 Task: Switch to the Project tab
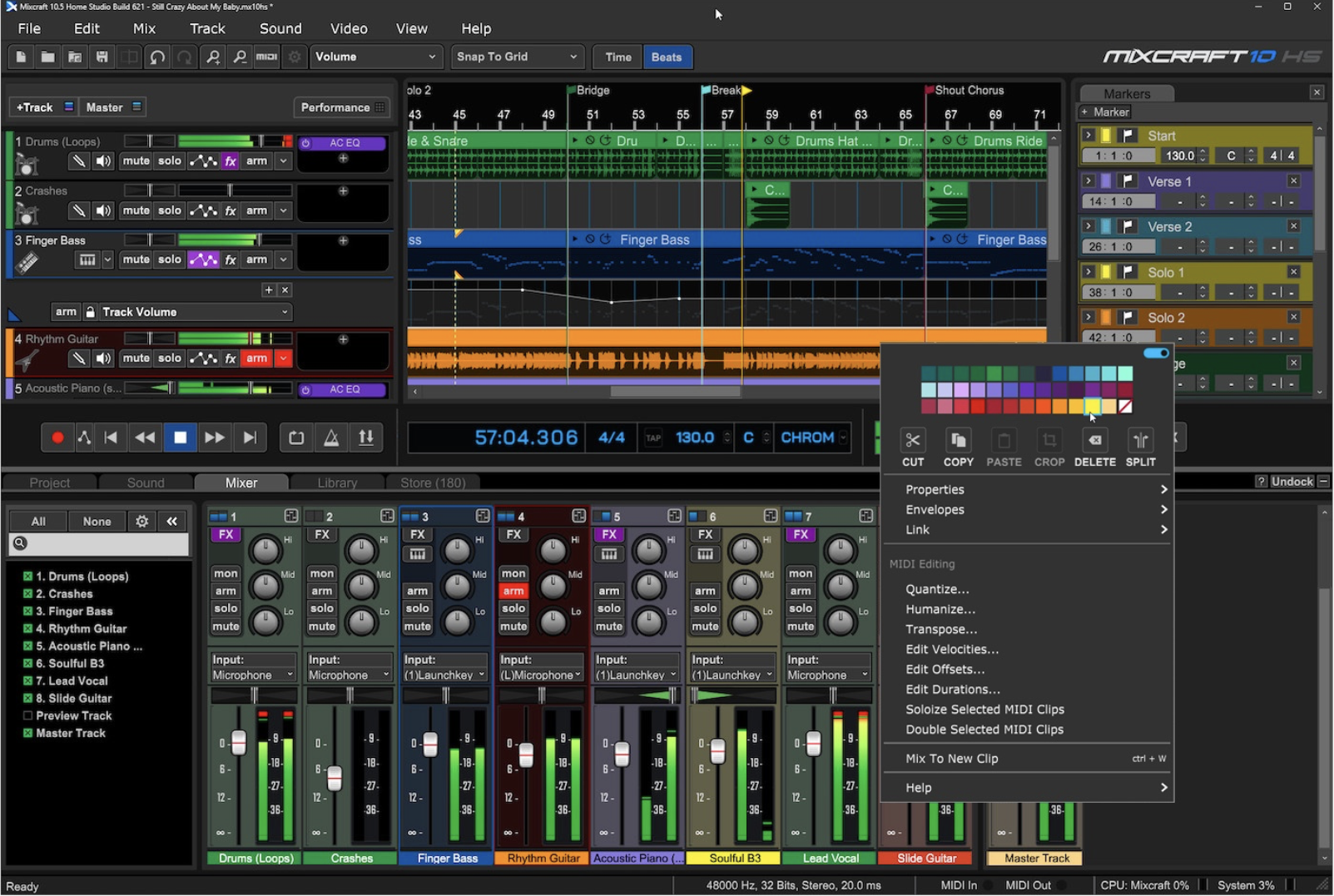point(50,483)
